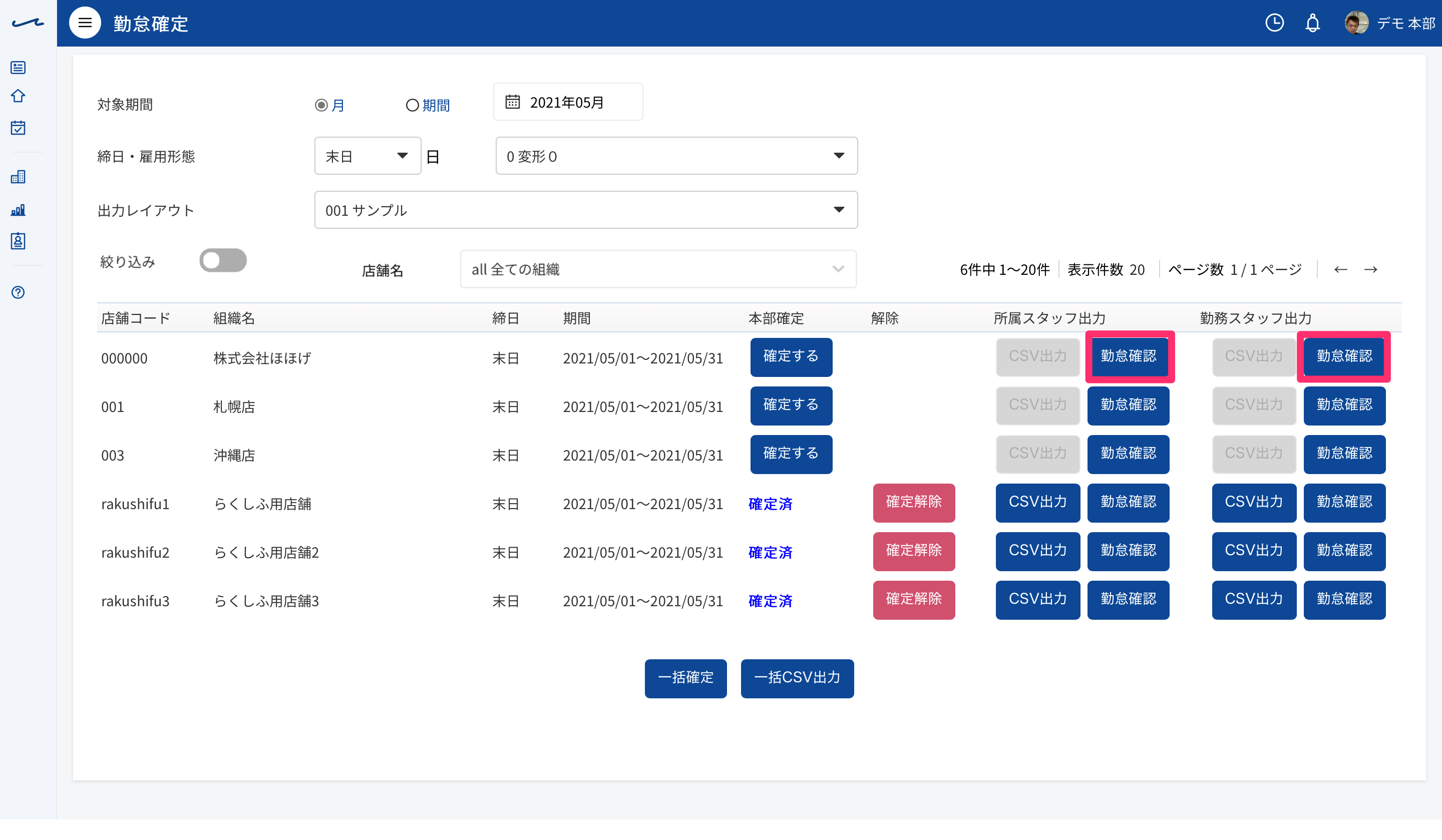1442x840 pixels.
Task: Click the らくしふ用店舗2 organization name
Action: click(266, 553)
